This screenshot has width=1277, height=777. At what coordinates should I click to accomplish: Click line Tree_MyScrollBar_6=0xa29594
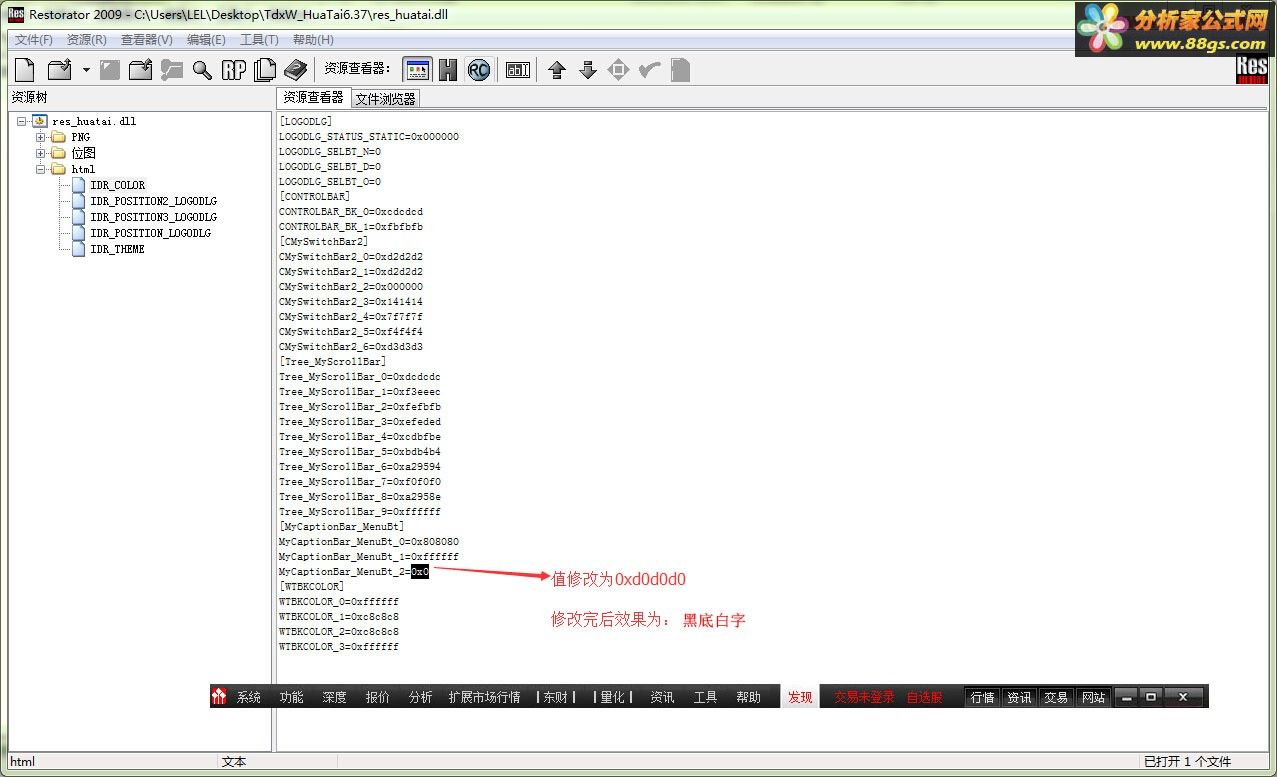click(x=360, y=466)
